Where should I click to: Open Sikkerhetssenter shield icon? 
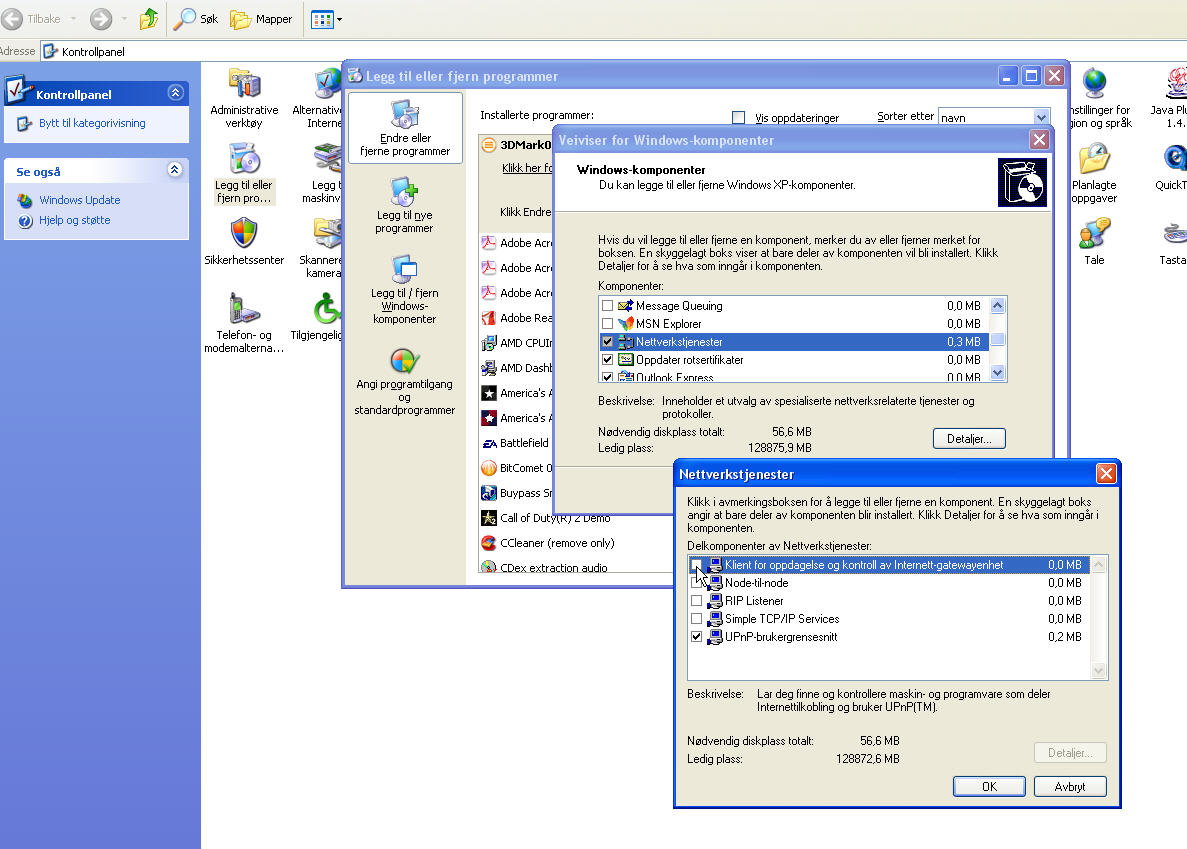244,241
